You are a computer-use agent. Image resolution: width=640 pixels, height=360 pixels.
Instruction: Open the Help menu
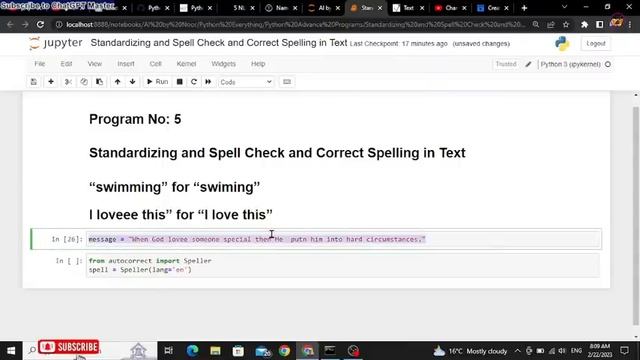[x=258, y=64]
